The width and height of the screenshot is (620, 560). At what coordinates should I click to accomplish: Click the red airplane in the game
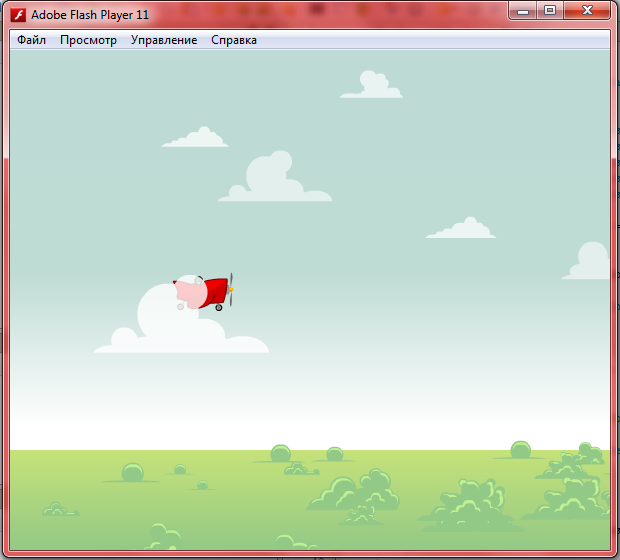tap(203, 292)
